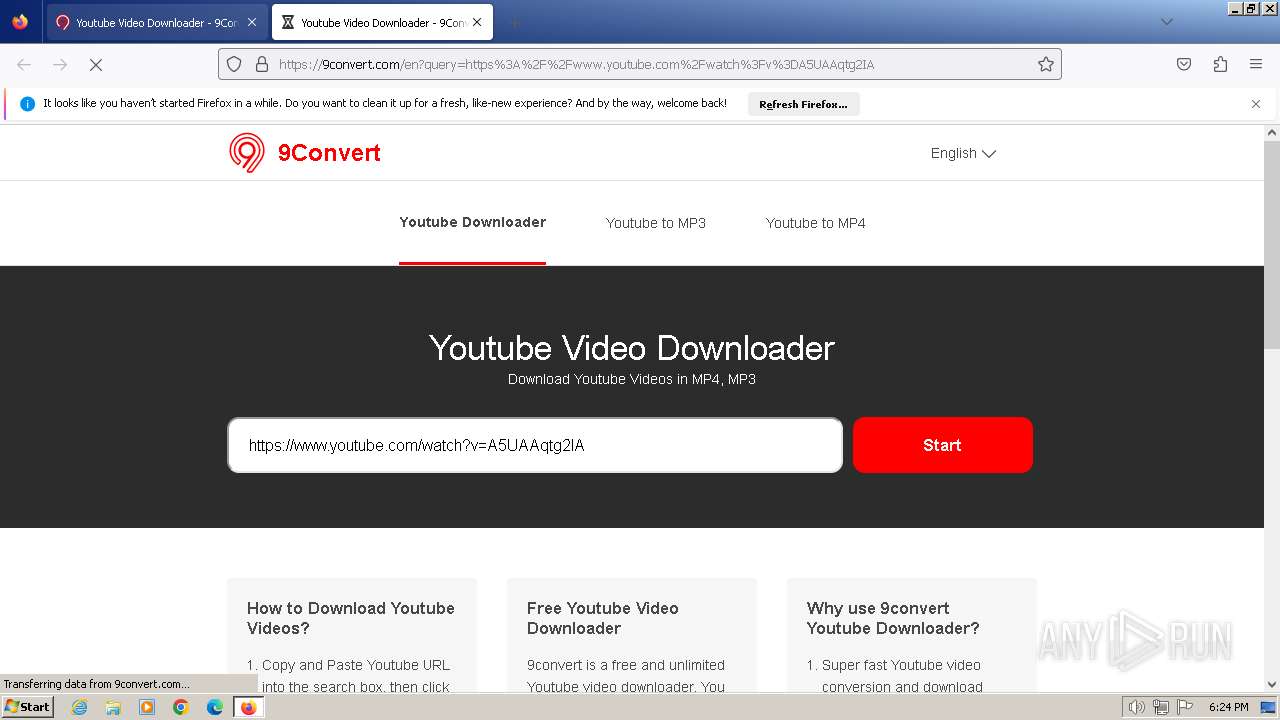Screen dimensions: 1280x720
Task: Go forward to next page
Action: click(60, 64)
